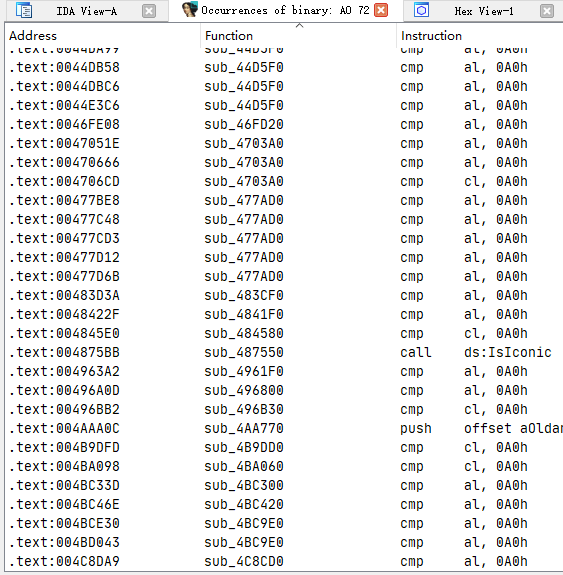This screenshot has width=563, height=575.
Task: Select row .text:004BCE30
Action: pyautogui.click(x=284, y=524)
